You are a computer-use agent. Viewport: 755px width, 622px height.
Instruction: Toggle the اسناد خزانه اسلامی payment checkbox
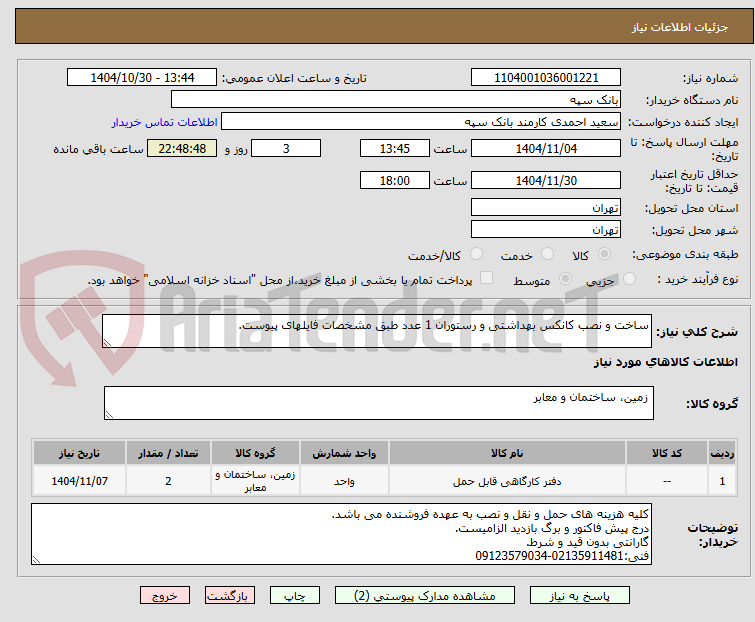[x=487, y=278]
